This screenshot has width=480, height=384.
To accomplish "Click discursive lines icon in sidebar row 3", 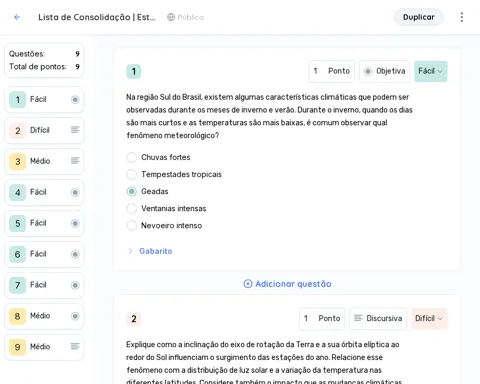I will 75,161.
